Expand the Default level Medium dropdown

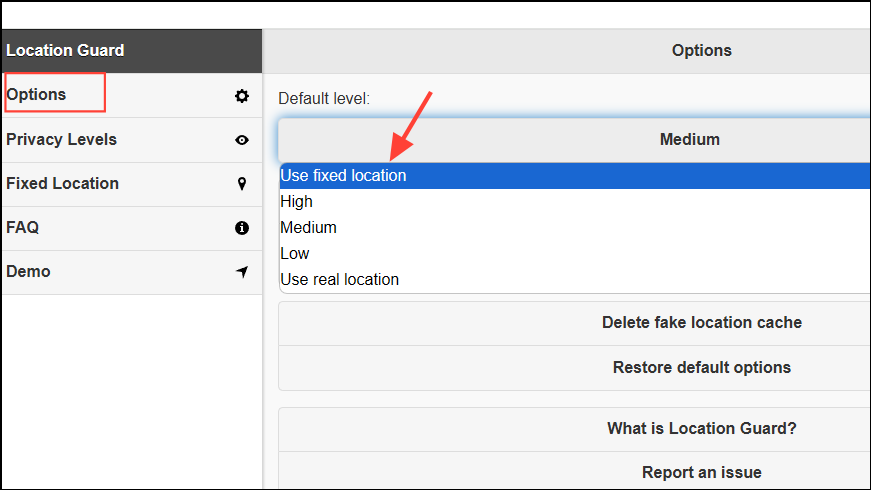tap(689, 140)
